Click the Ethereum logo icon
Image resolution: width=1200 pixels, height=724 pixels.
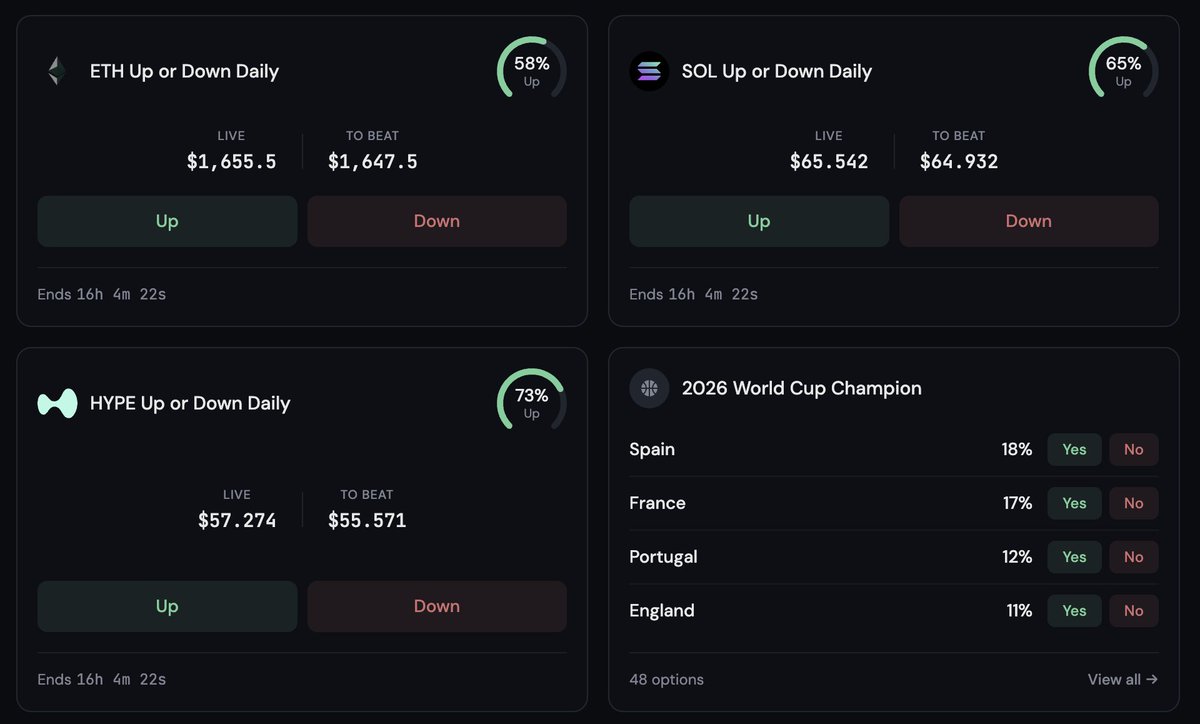[57, 71]
